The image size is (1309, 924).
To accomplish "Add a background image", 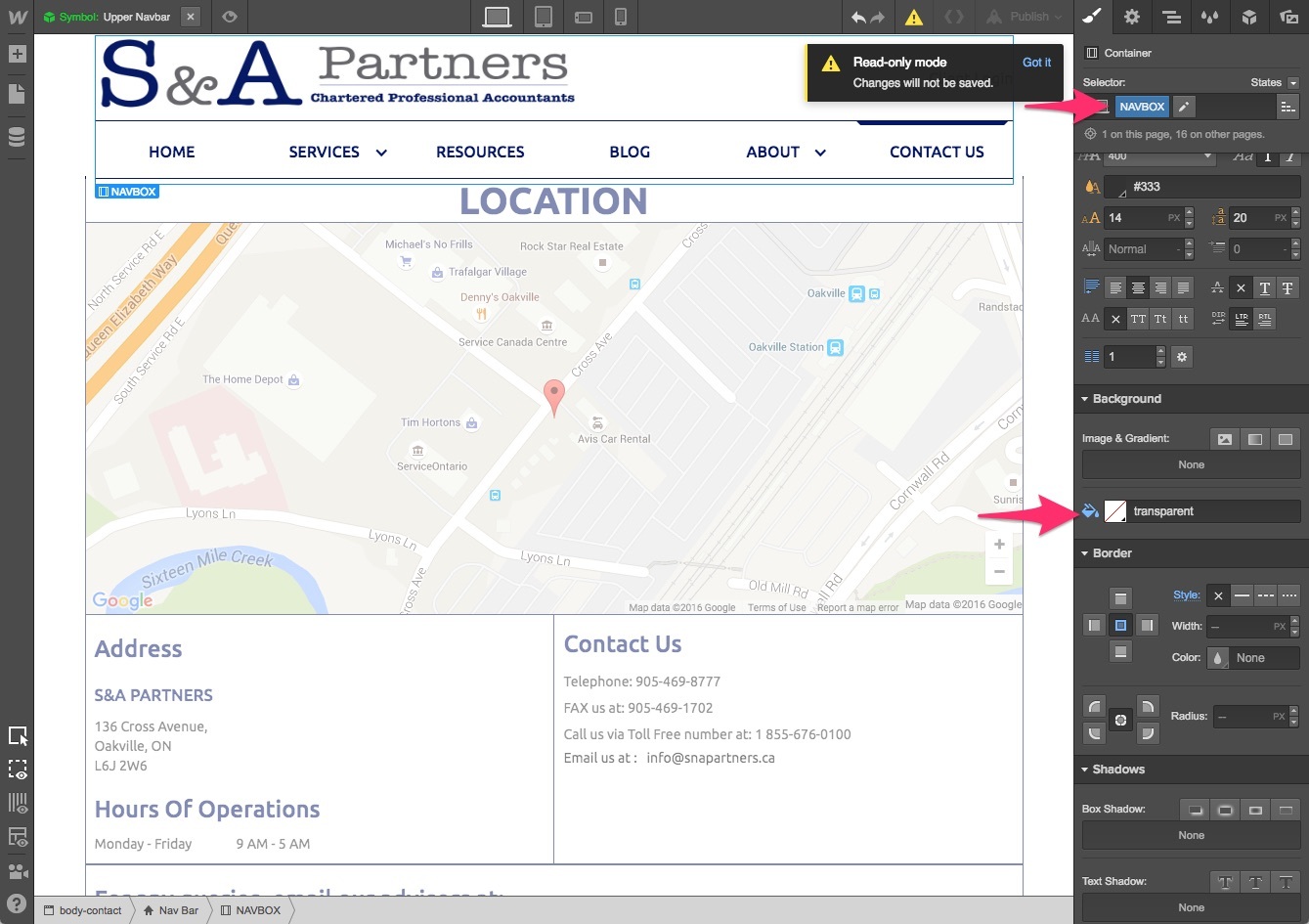I will 1225,439.
